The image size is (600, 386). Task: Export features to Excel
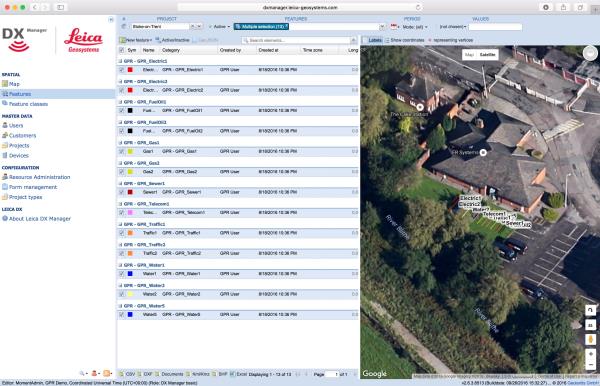pos(238,374)
